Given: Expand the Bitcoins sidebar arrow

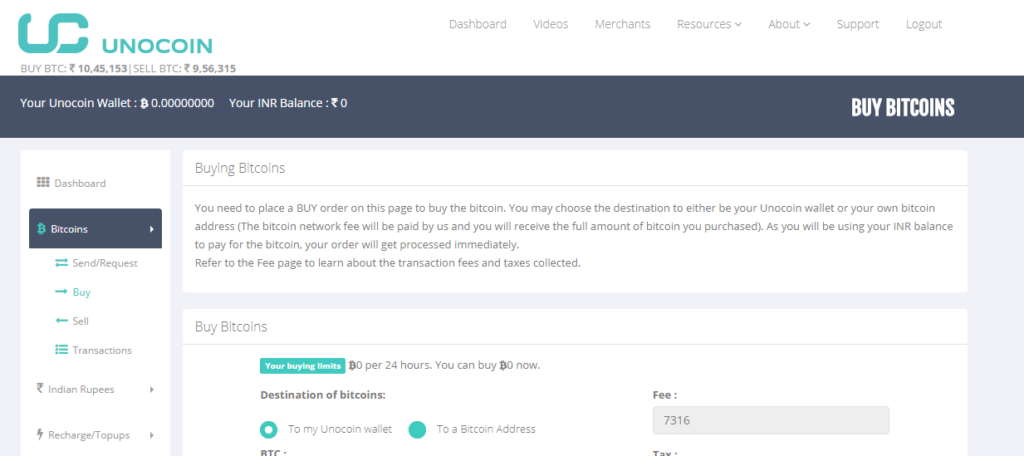Looking at the screenshot, I should pos(152,229).
